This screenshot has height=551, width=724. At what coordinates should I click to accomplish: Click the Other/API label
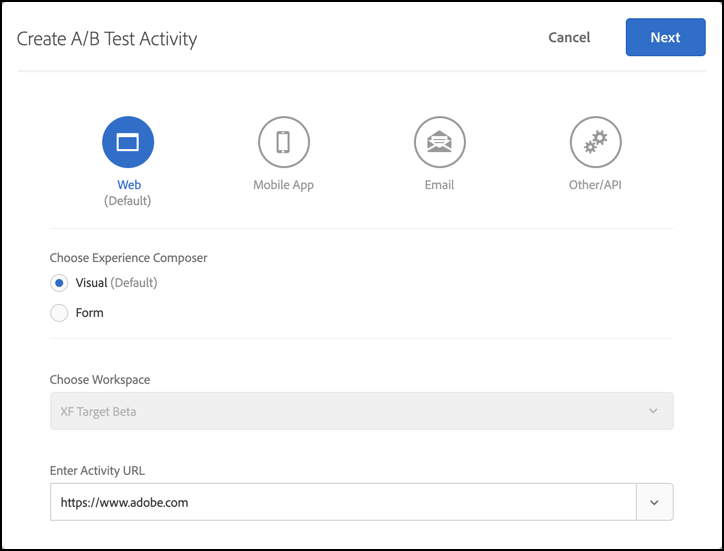pyautogui.click(x=595, y=185)
